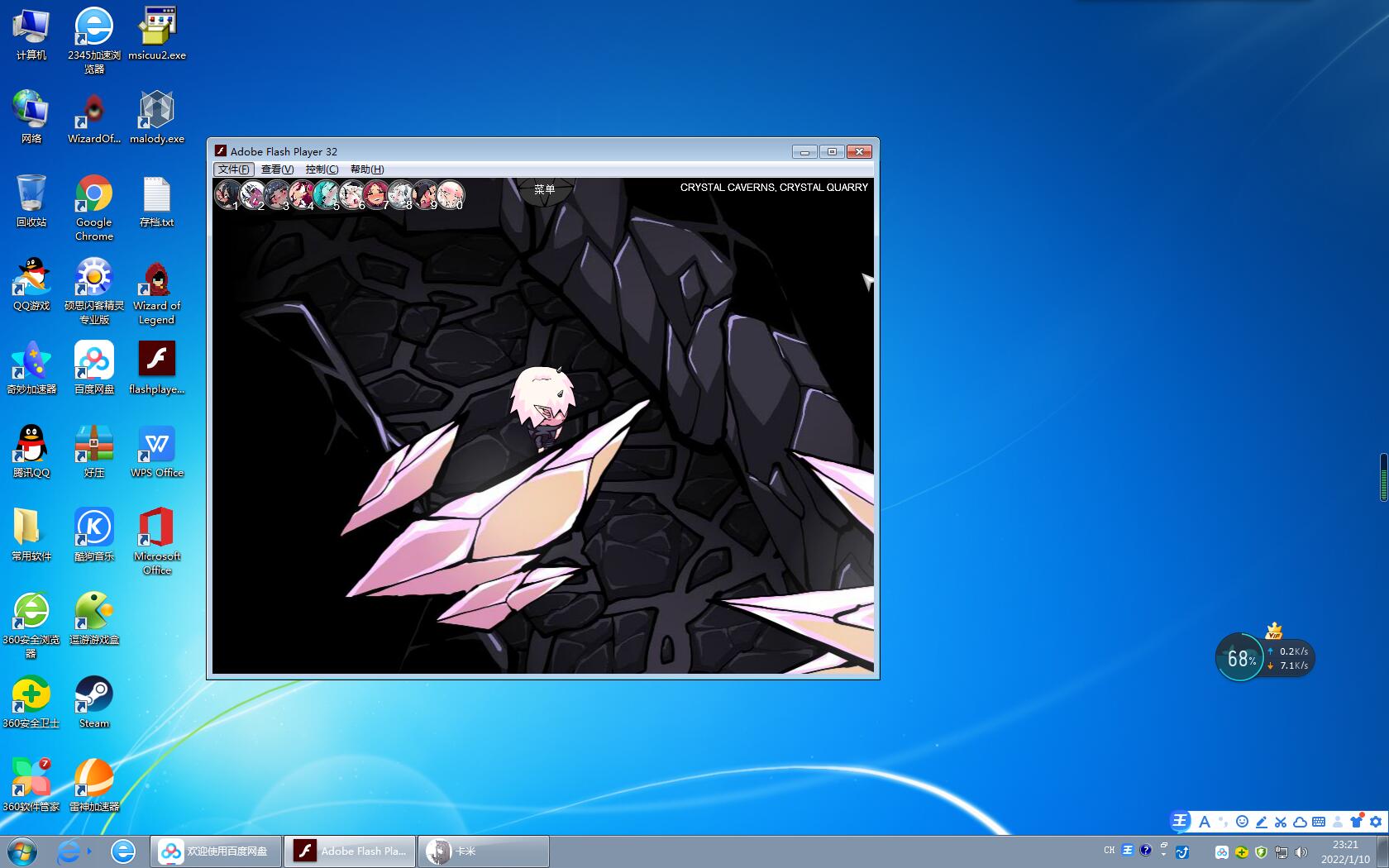
Task: Click the emoji icon on the input toolbar
Action: coord(1242,823)
